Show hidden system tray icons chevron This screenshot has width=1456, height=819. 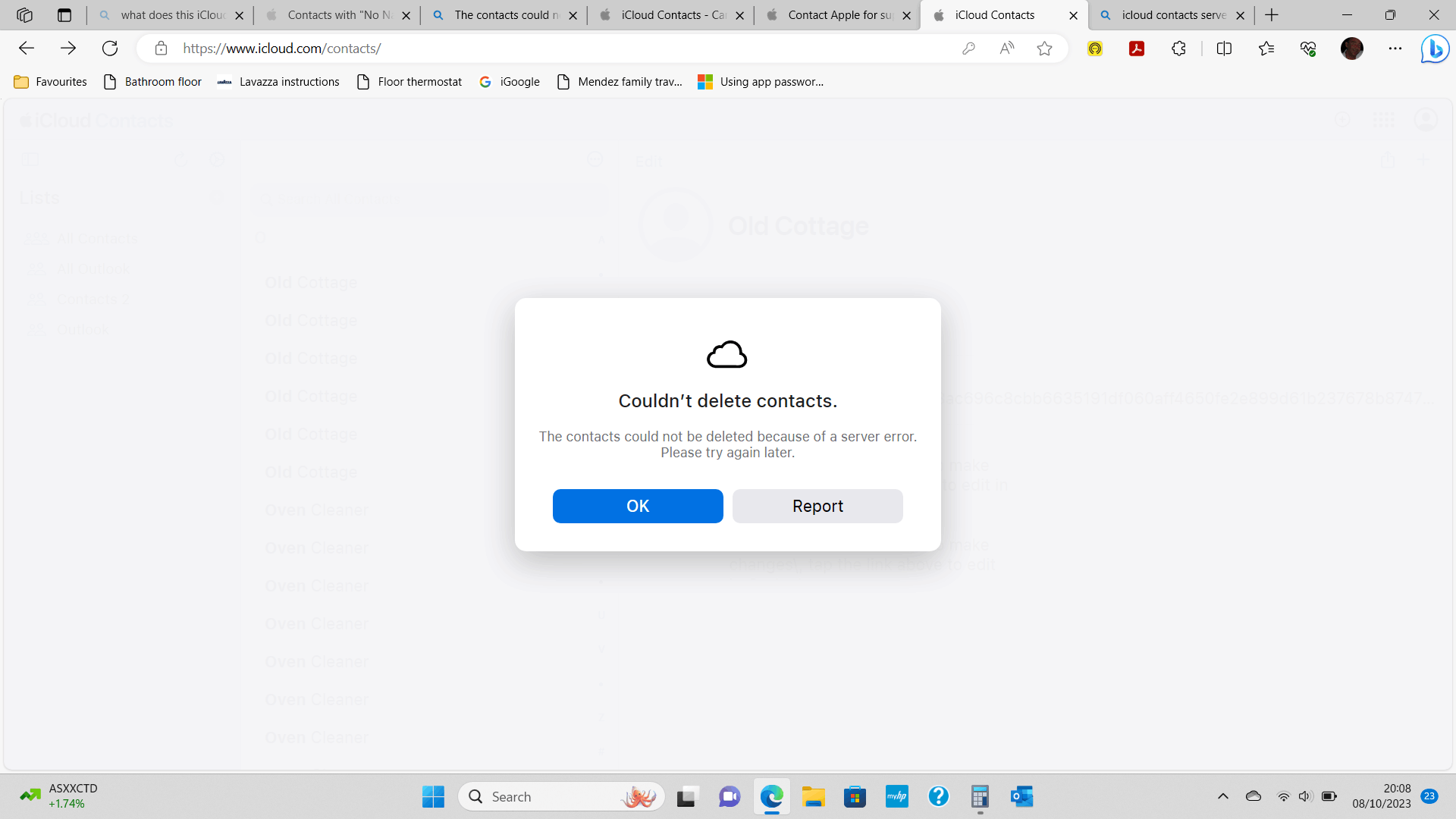tap(1222, 796)
